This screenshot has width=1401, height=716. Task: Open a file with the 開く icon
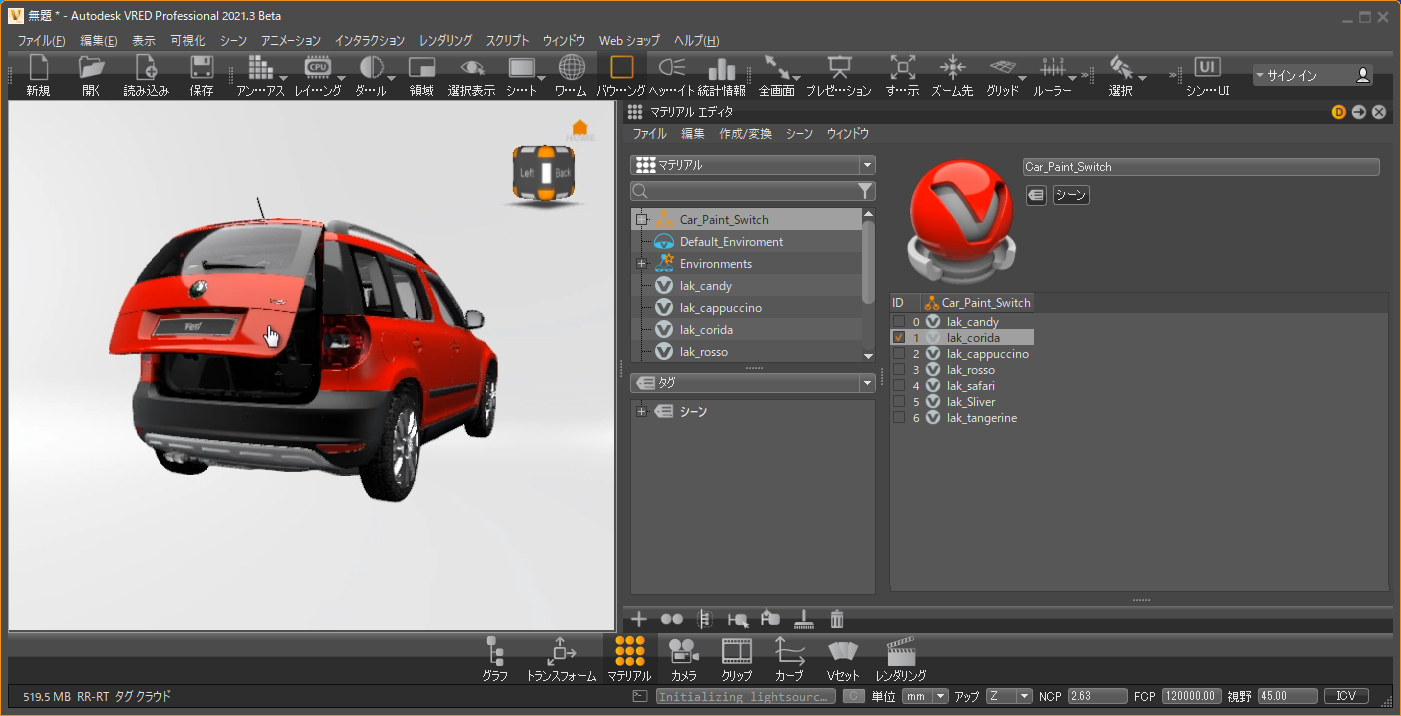click(x=92, y=68)
